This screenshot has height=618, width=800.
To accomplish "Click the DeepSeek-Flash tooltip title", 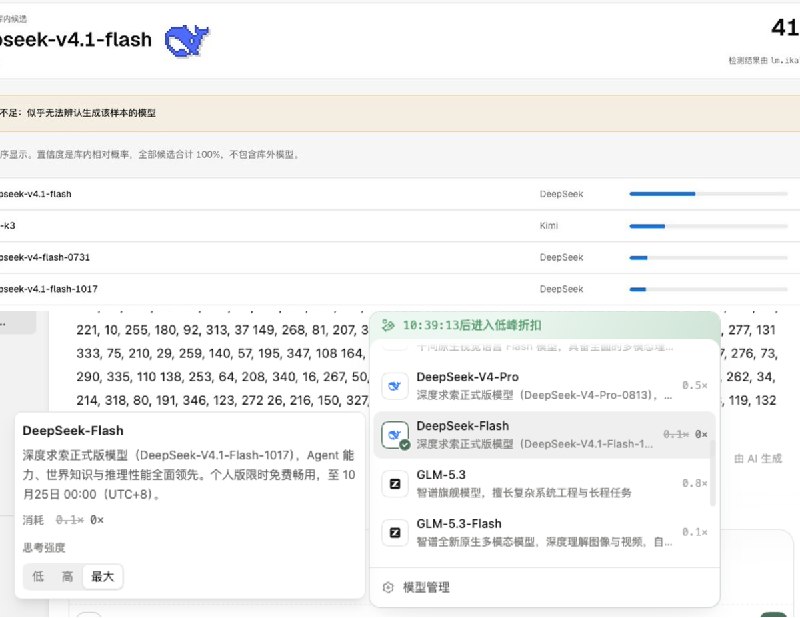I will tap(73, 431).
